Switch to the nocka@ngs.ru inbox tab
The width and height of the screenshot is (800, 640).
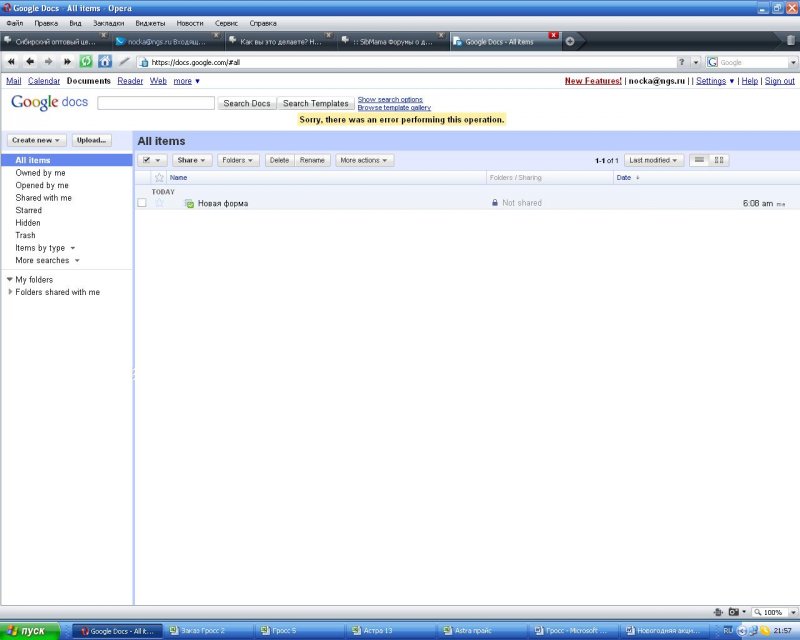click(x=167, y=41)
